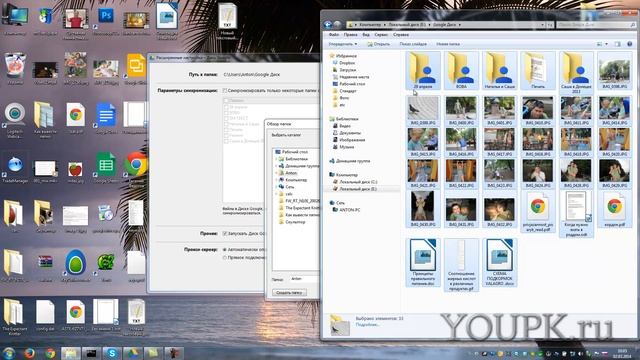Click 'Создать папку' in the browse dialog
The image size is (640, 360).
[289, 293]
